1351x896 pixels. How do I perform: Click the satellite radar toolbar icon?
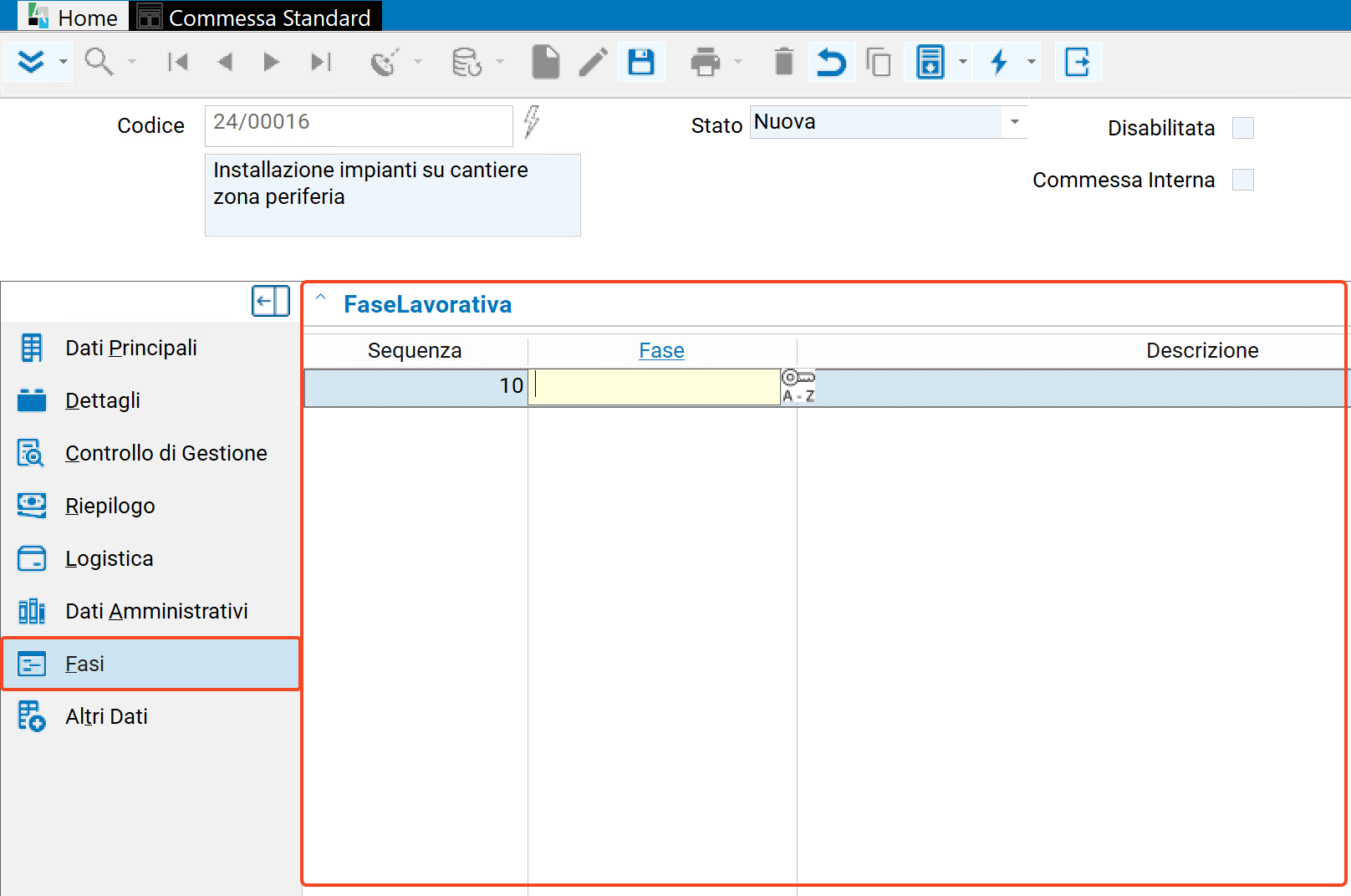[x=385, y=62]
